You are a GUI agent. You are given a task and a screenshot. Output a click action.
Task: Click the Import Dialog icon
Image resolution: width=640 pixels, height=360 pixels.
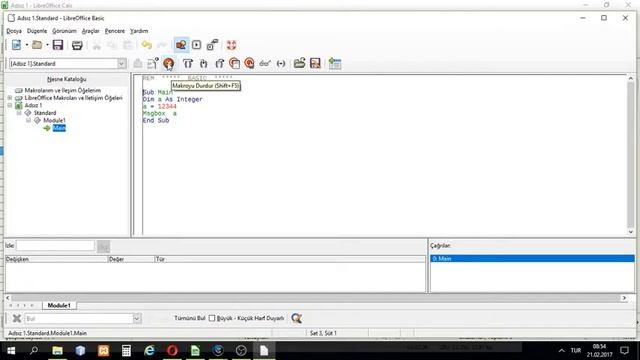point(335,63)
